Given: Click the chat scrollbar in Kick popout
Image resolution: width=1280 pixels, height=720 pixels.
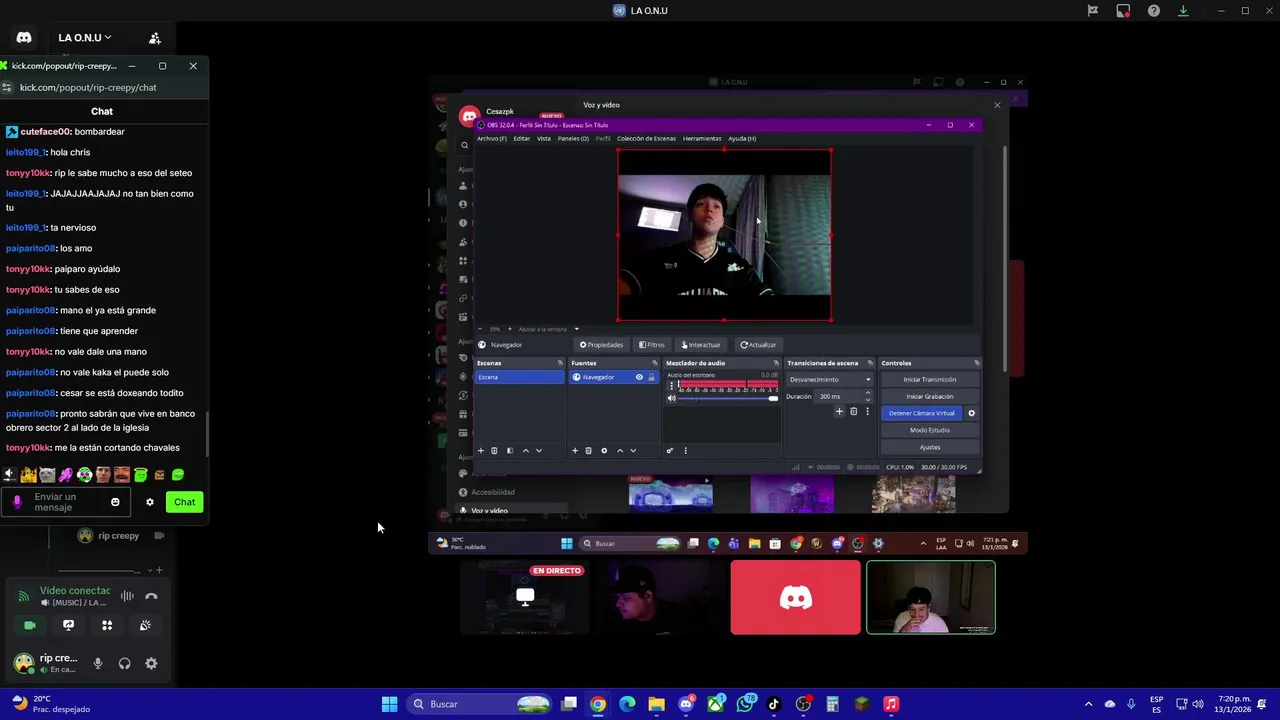Looking at the screenshot, I should [x=207, y=432].
